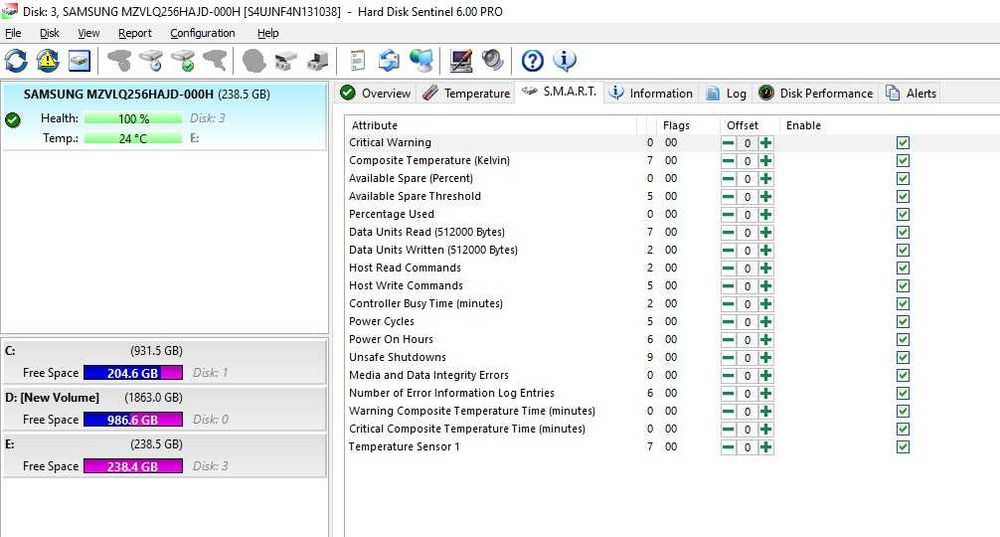Click the D: free space 986.6 GB bar
The width and height of the screenshot is (1000, 537).
pos(133,420)
